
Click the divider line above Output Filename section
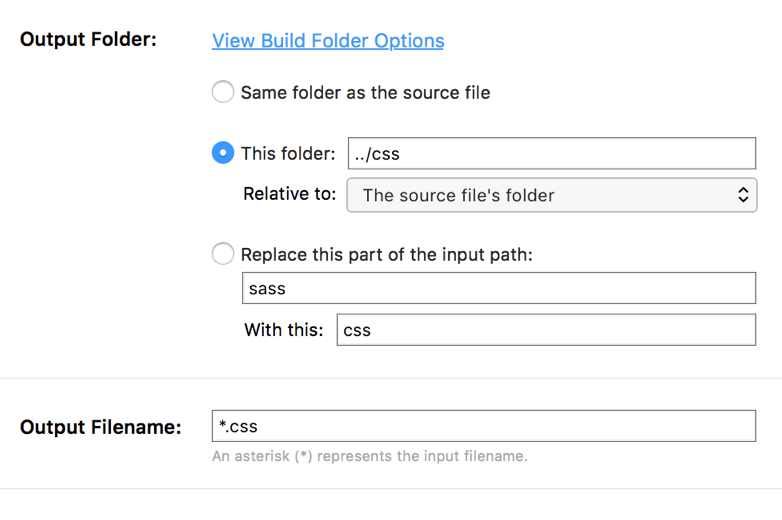391,379
